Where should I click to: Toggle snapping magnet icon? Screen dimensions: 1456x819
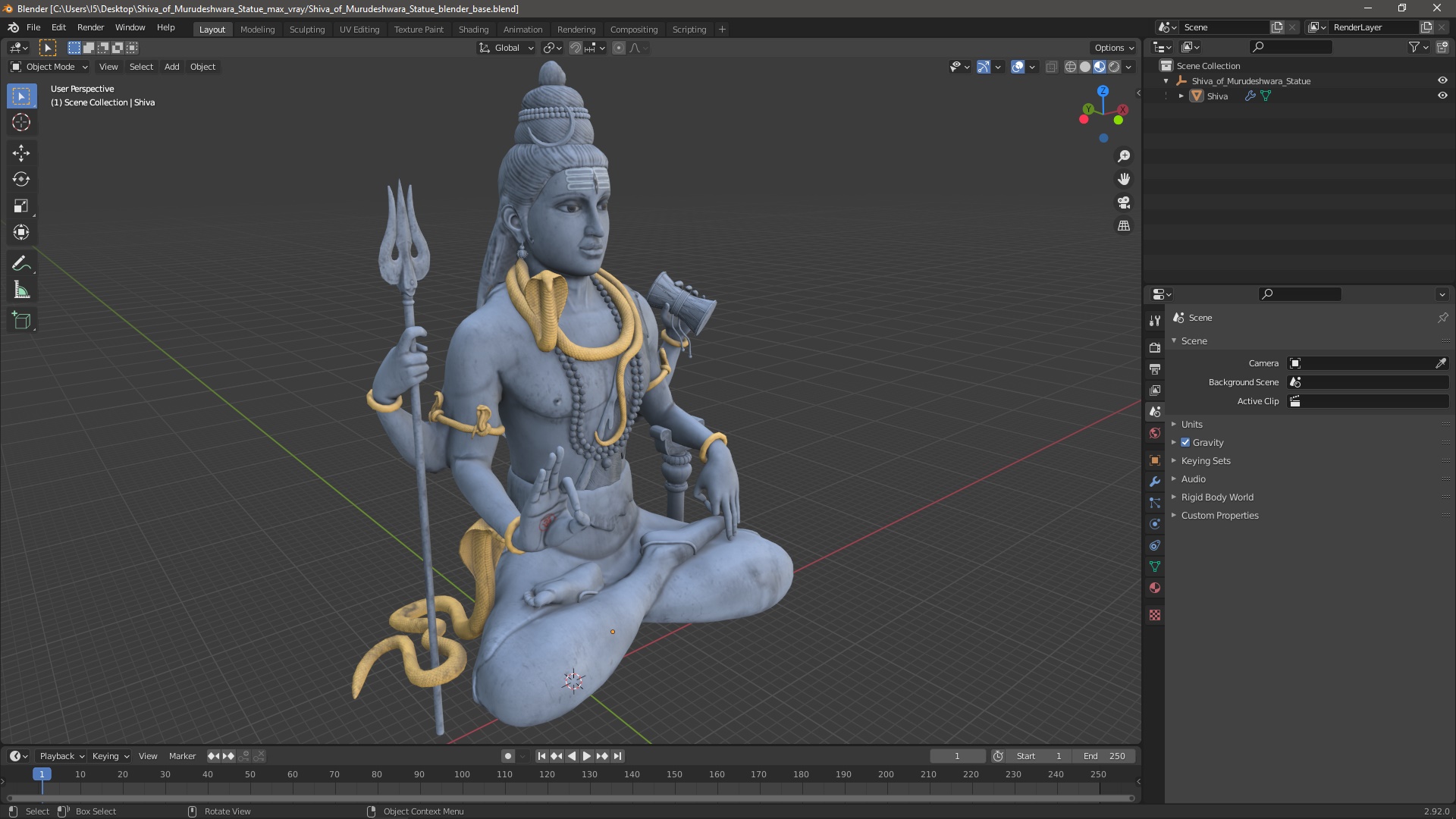576,48
